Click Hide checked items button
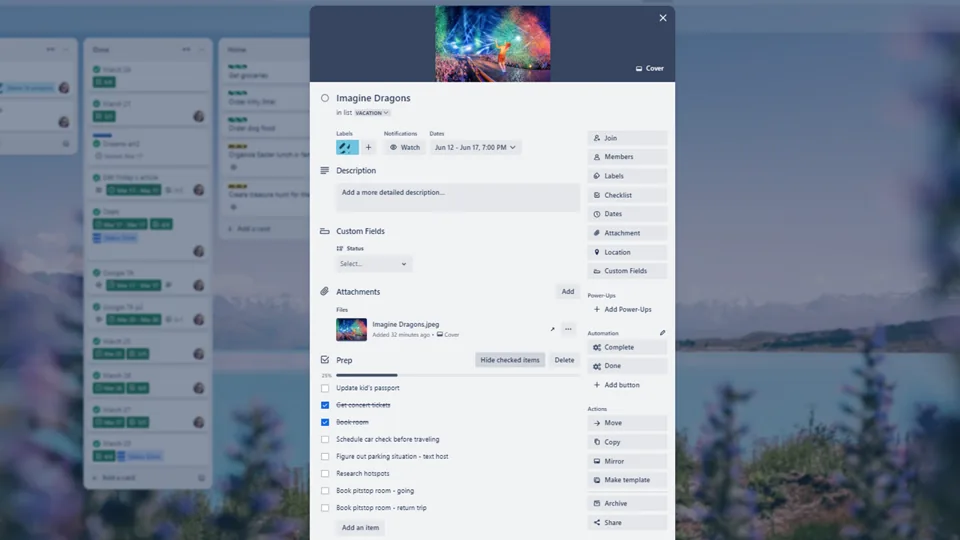The height and width of the screenshot is (540, 960). click(509, 360)
